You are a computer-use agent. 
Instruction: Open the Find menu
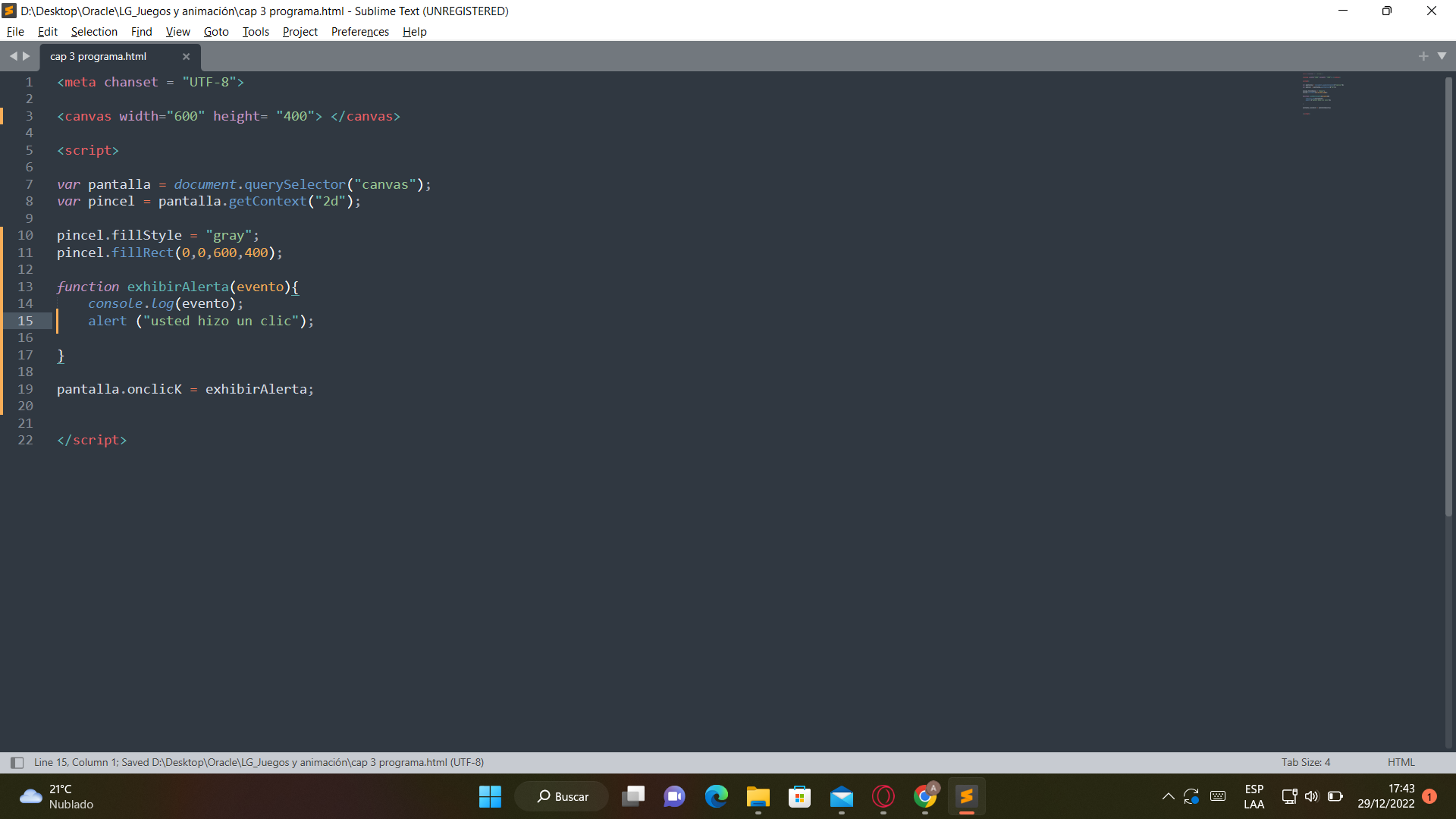tap(141, 32)
